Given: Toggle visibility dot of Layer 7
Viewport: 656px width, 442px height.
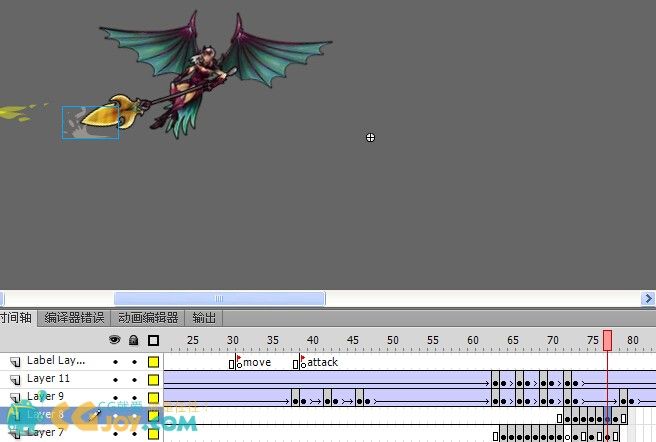Looking at the screenshot, I should (115, 434).
